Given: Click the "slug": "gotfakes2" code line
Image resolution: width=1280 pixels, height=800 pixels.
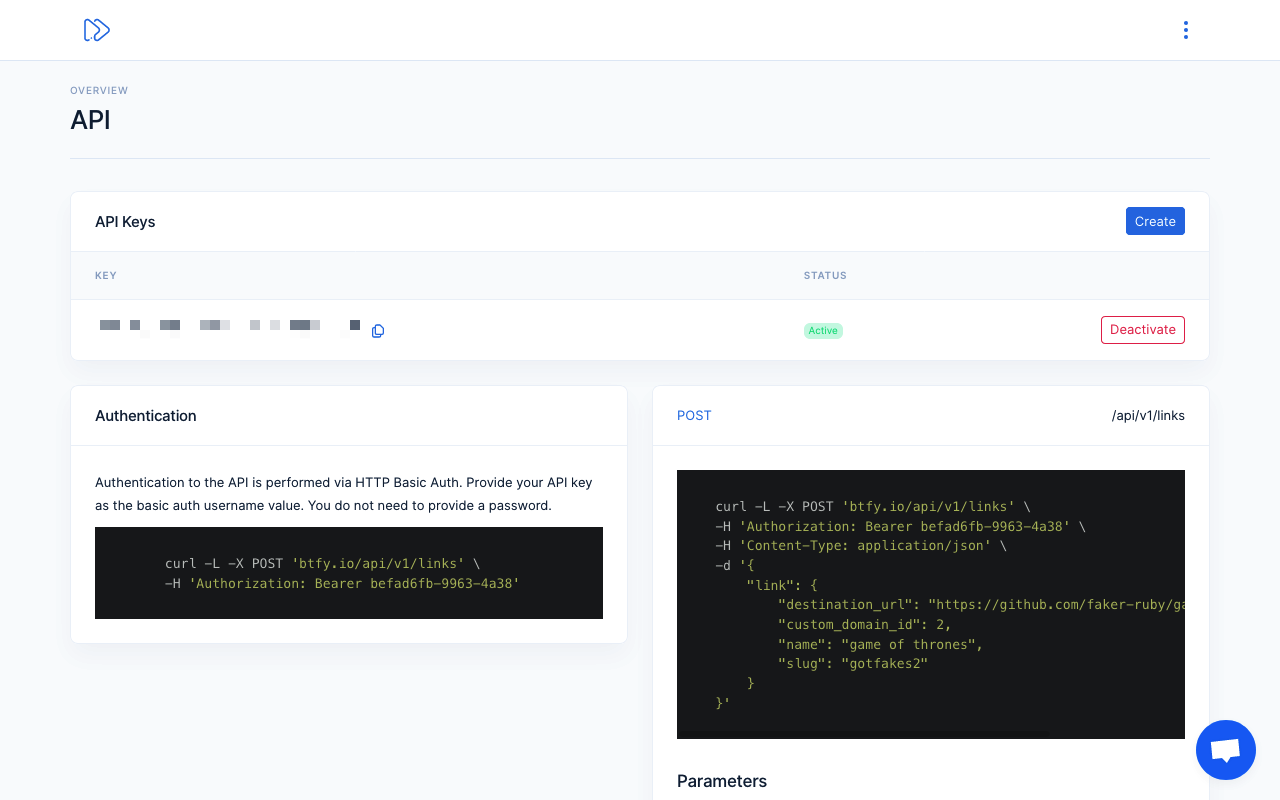Looking at the screenshot, I should (853, 663).
